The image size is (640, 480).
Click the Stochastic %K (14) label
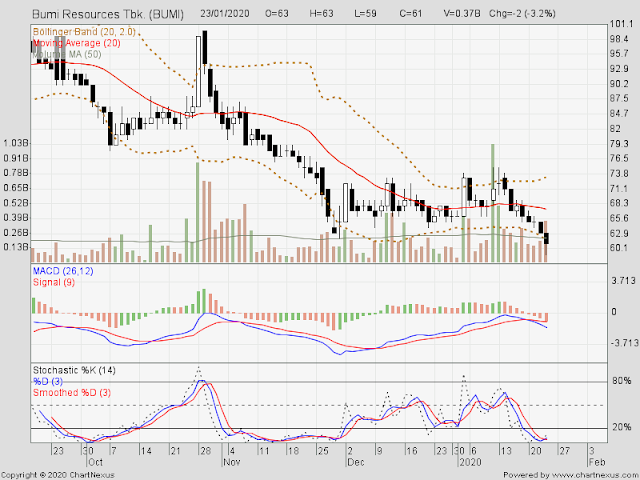pyautogui.click(x=74, y=370)
